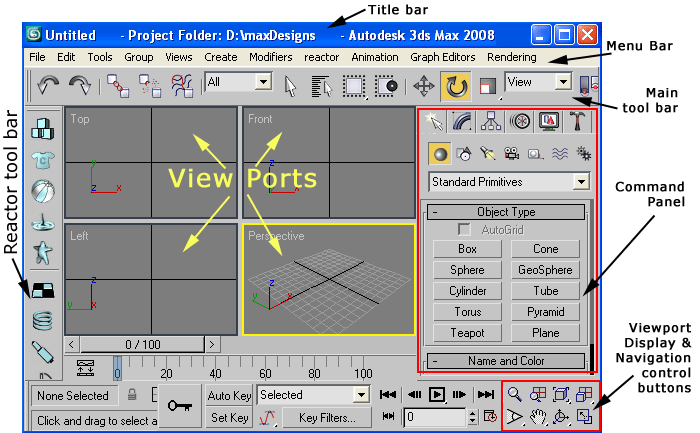700x433 pixels.
Task: Activate the Select and Move tool
Action: point(424,86)
